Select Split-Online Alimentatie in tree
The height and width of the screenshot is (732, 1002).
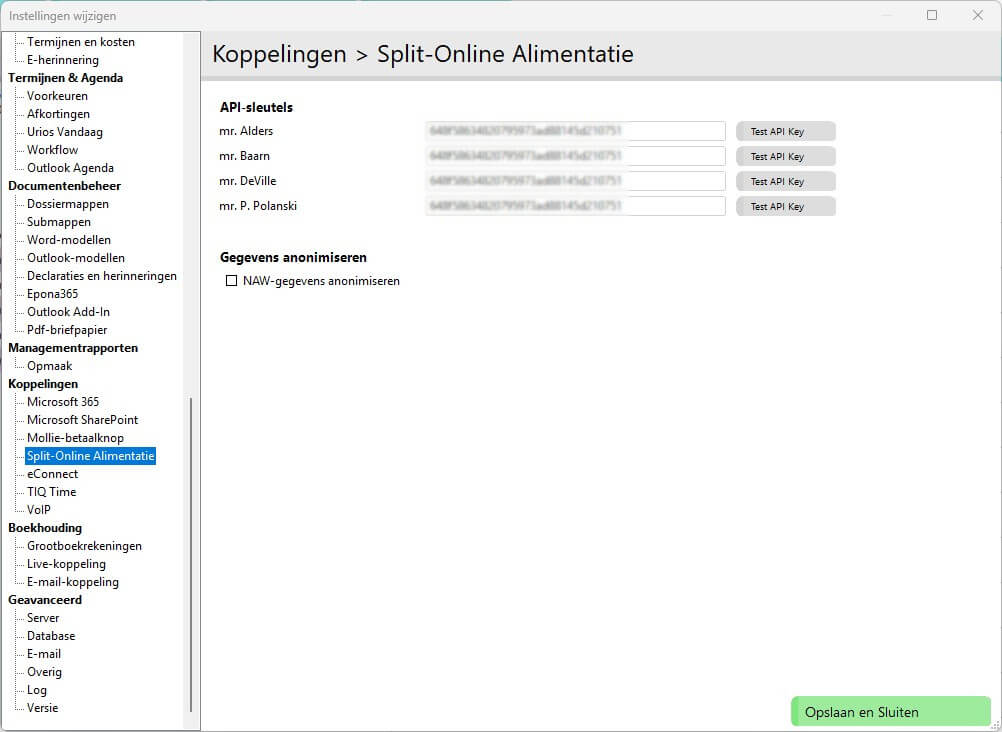(x=90, y=456)
